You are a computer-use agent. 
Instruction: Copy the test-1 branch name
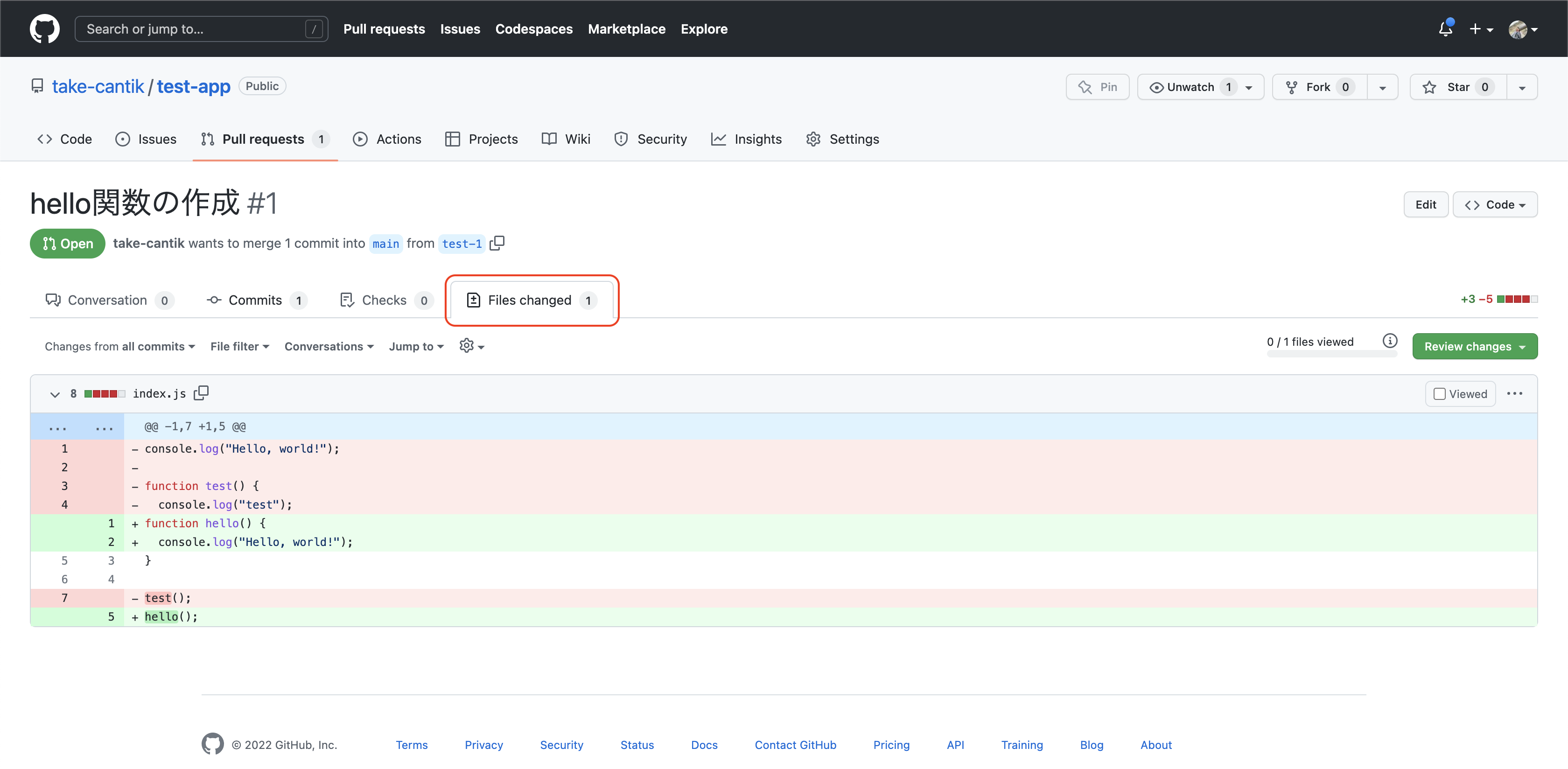[x=497, y=243]
